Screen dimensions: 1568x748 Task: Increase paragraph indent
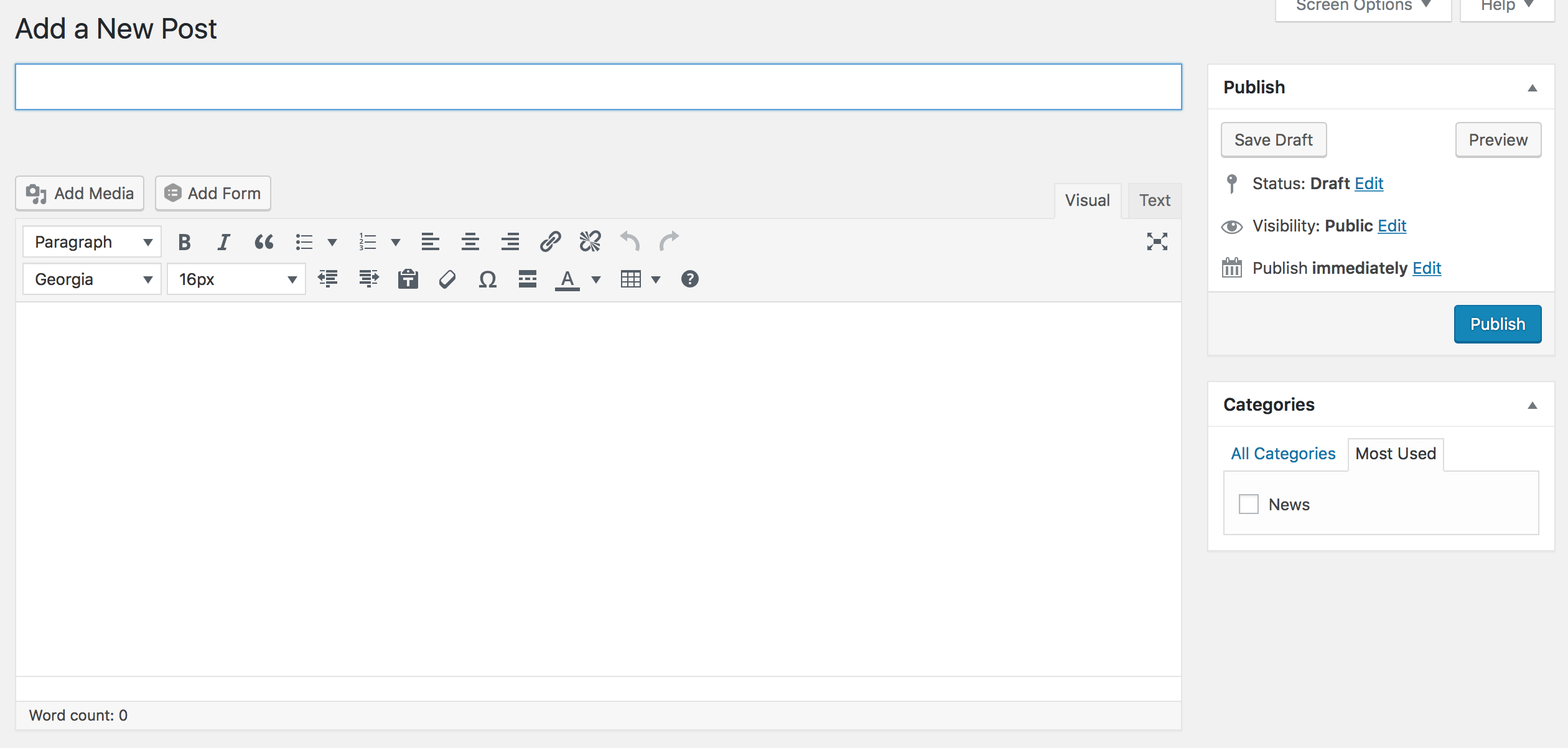368,279
